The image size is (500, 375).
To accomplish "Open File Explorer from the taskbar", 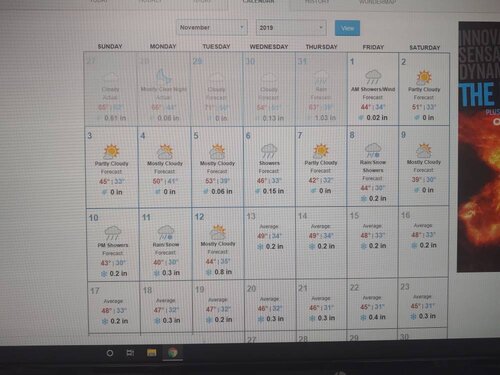I will [152, 353].
